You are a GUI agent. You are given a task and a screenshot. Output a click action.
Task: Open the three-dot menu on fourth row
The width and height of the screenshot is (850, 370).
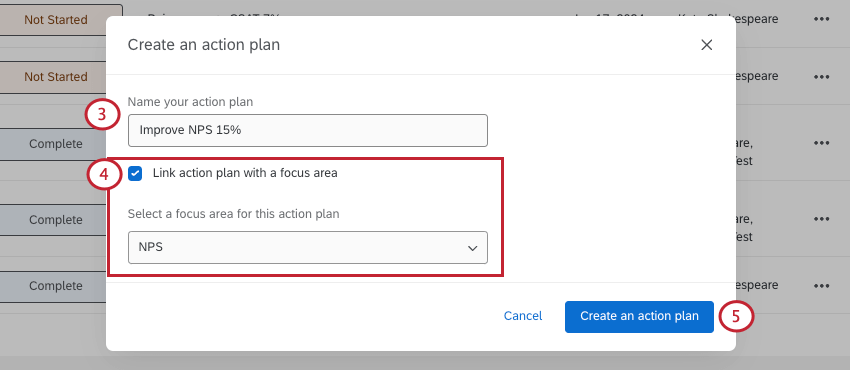click(x=821, y=219)
